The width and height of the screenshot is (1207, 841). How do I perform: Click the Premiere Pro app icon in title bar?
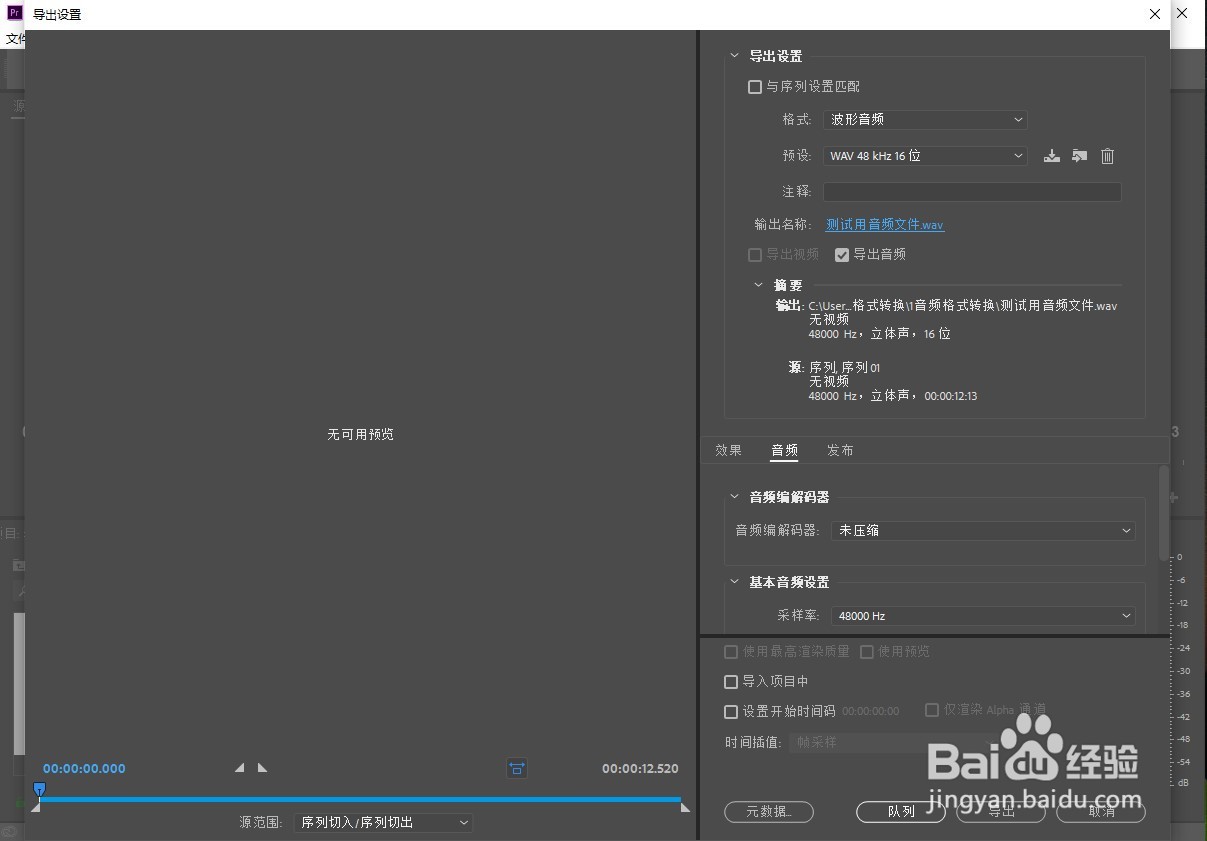pos(15,14)
